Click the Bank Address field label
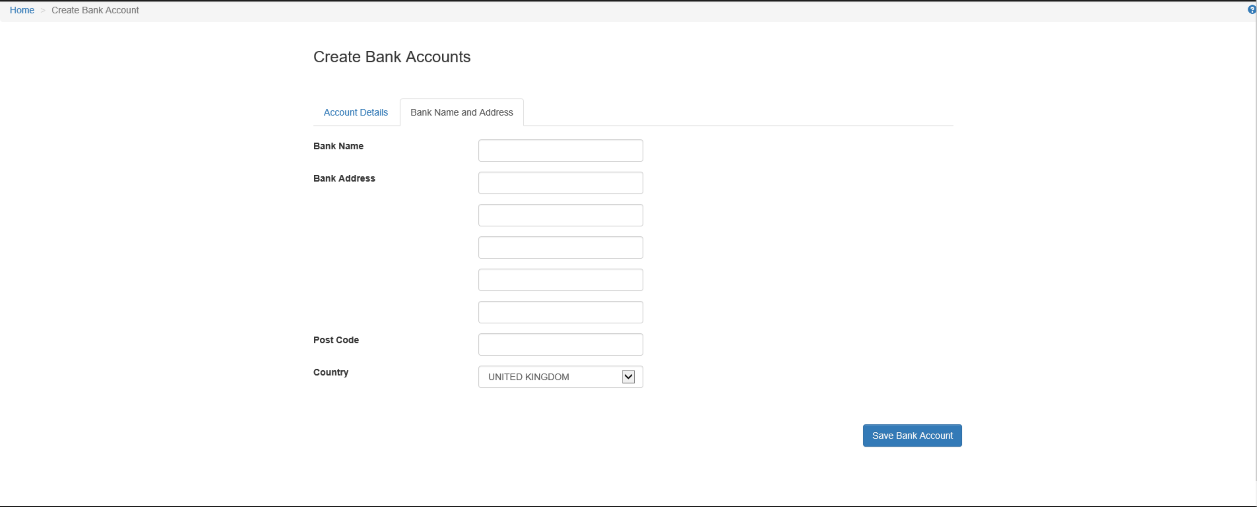 coord(344,179)
